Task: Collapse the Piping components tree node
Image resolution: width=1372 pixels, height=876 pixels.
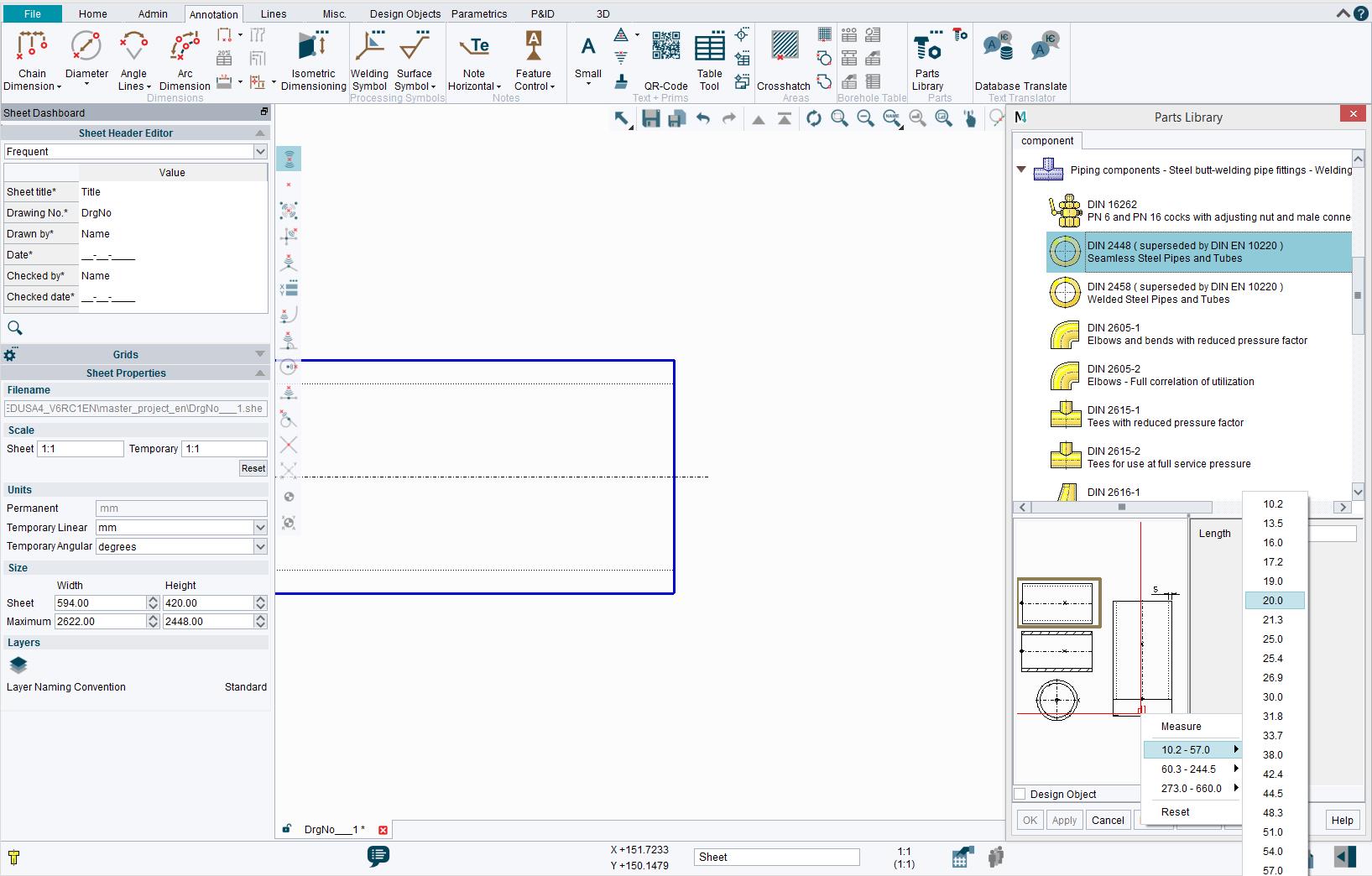Action: tap(1021, 169)
